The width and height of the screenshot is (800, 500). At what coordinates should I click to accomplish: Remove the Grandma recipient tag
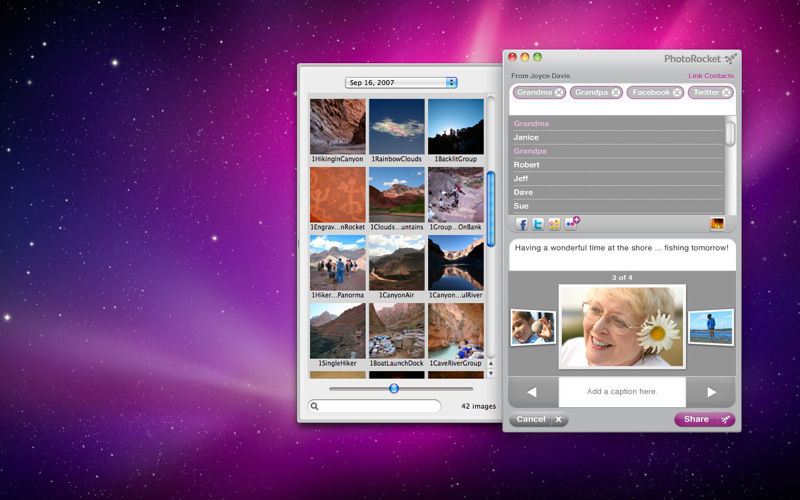tap(559, 92)
